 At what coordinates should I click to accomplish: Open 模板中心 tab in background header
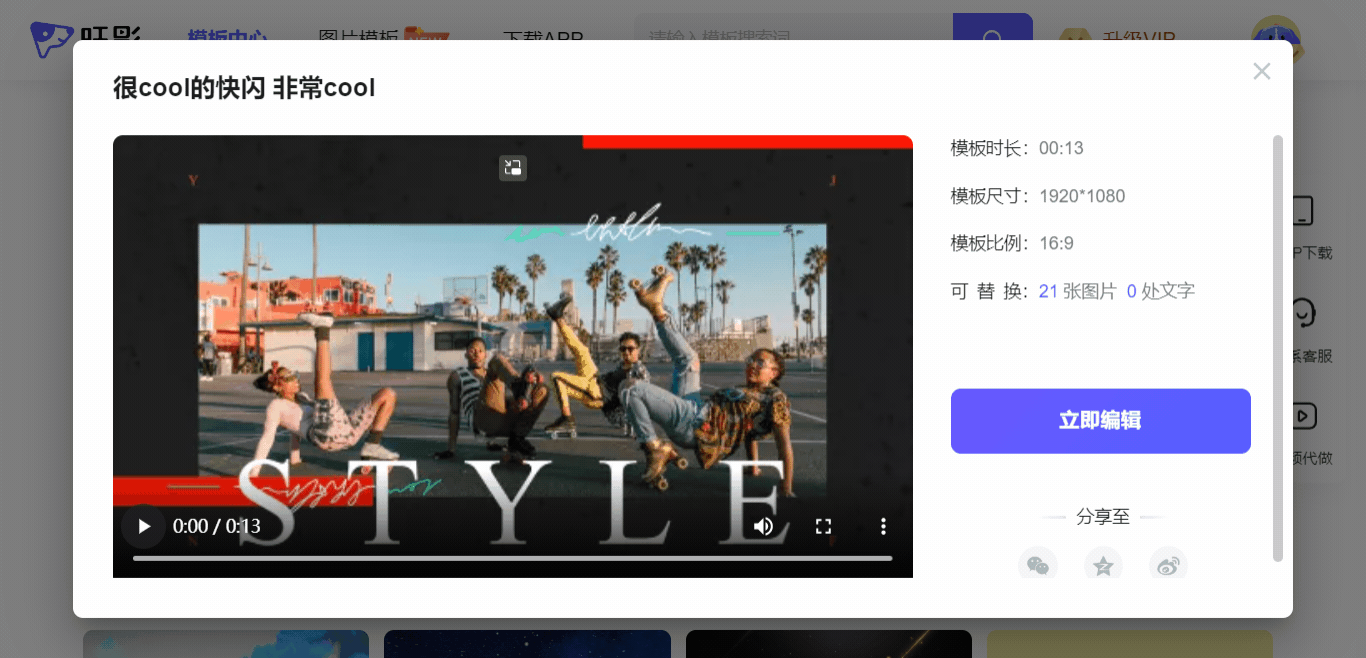pyautogui.click(x=227, y=38)
